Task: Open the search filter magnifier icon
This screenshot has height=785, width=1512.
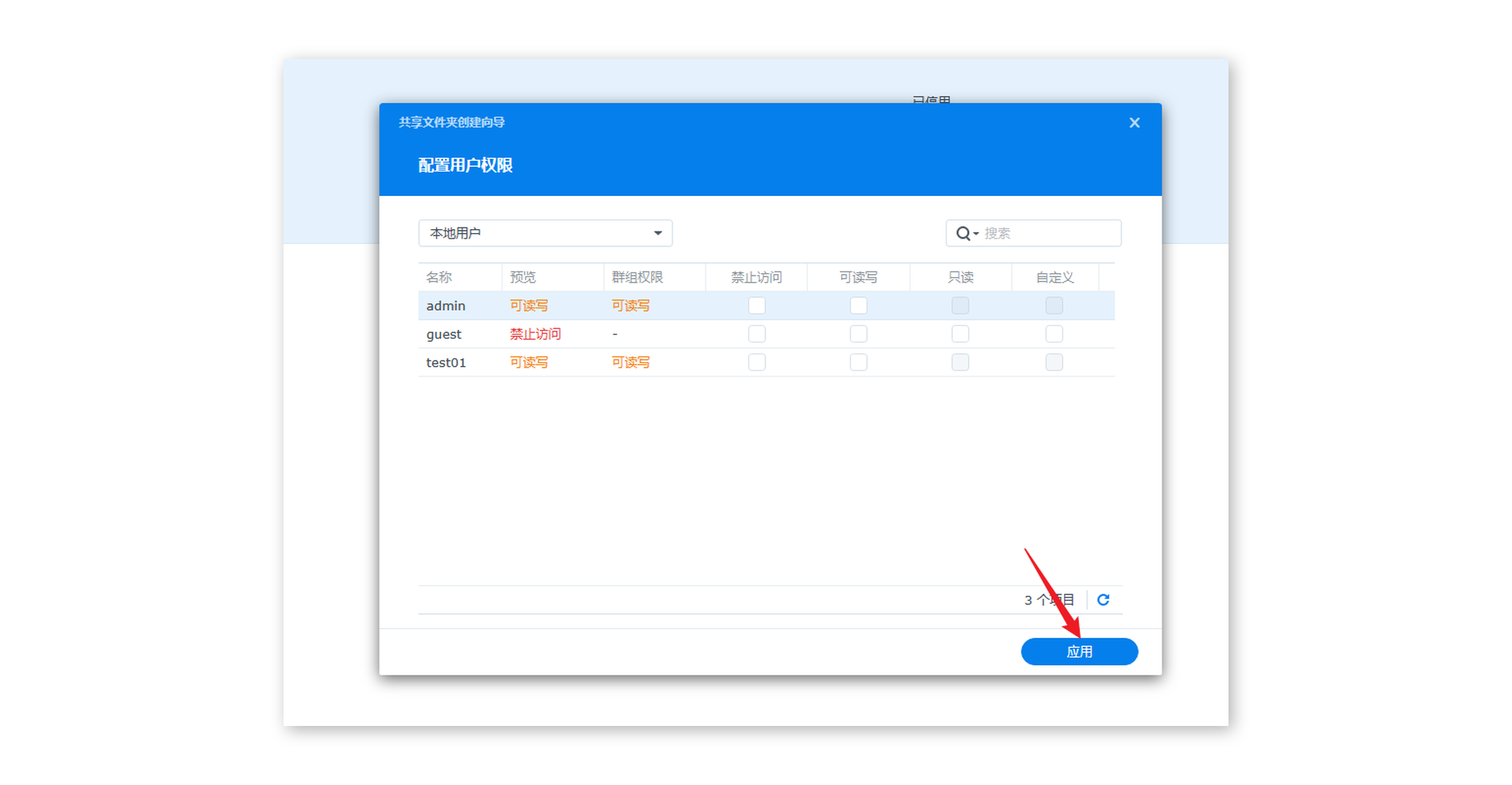Action: (966, 233)
